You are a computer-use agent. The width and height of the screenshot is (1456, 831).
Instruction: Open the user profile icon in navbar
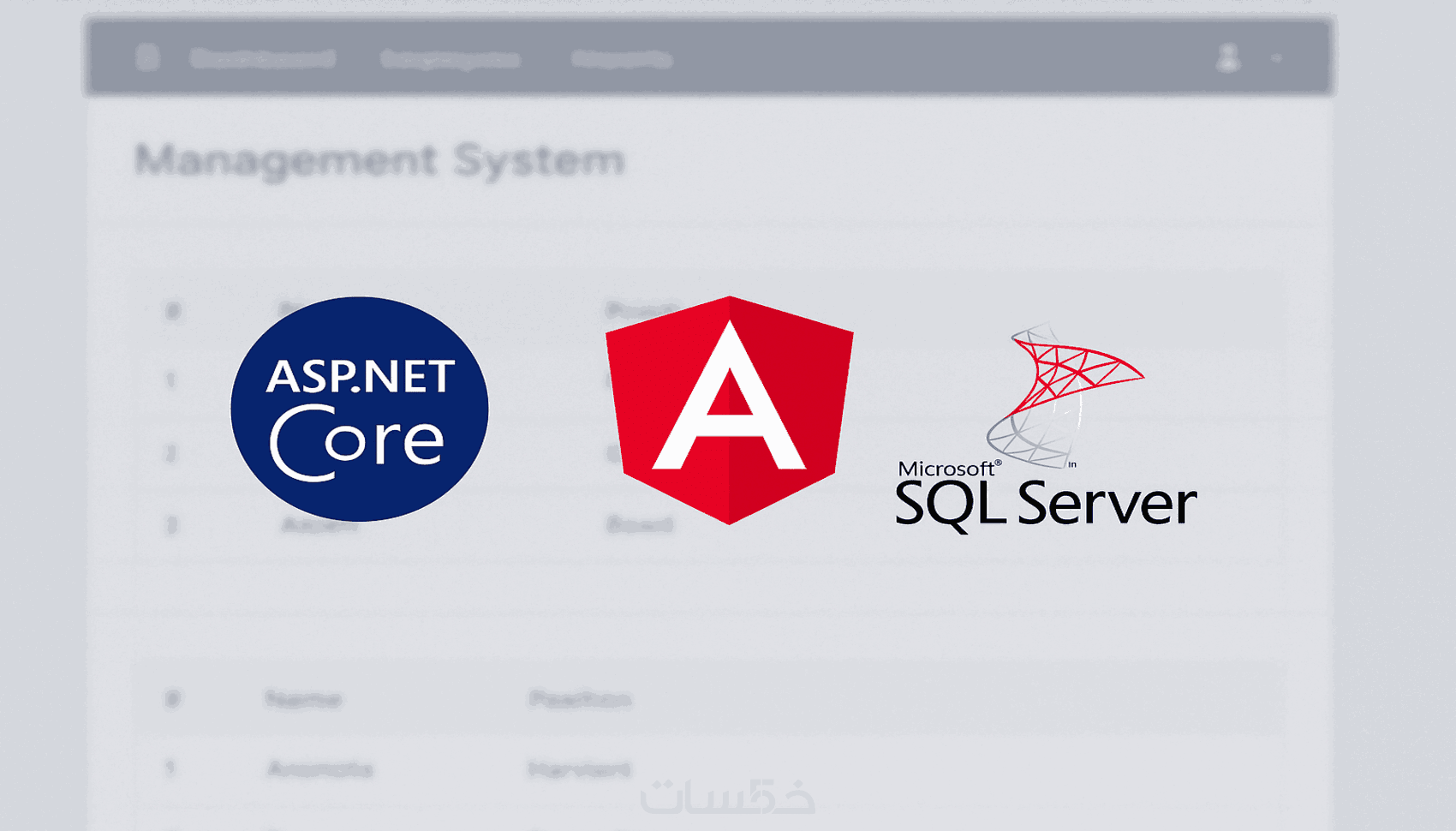[1228, 58]
